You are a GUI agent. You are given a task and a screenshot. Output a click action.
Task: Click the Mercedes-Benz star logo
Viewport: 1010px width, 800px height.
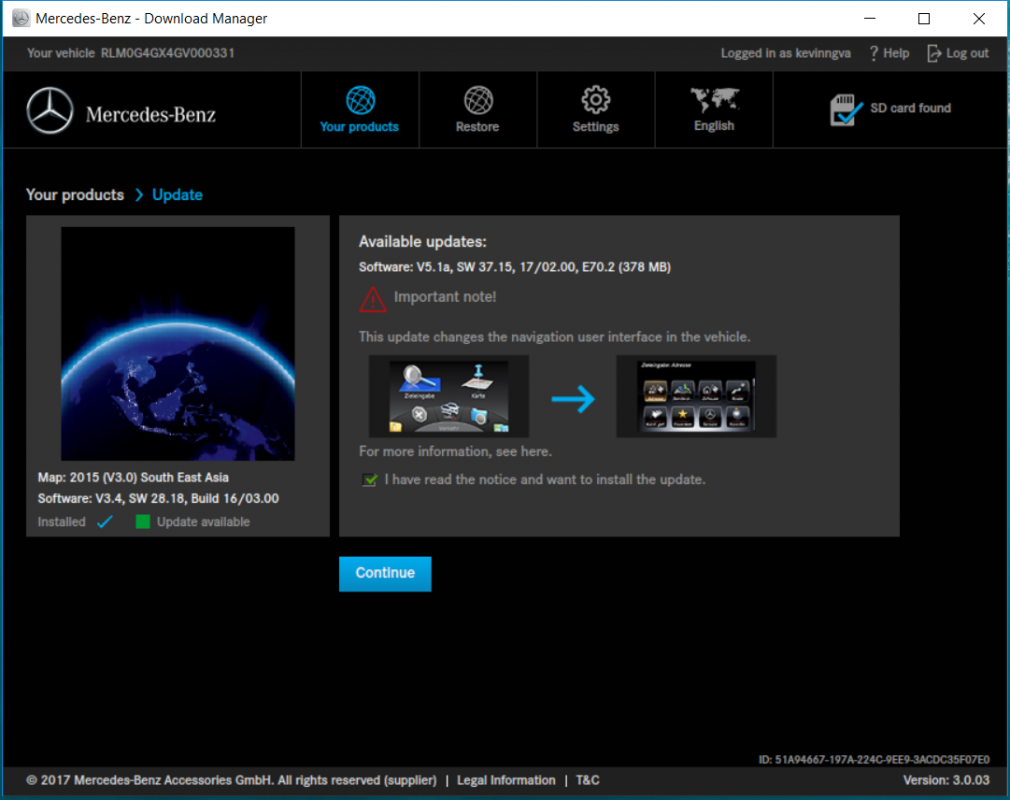[x=50, y=111]
